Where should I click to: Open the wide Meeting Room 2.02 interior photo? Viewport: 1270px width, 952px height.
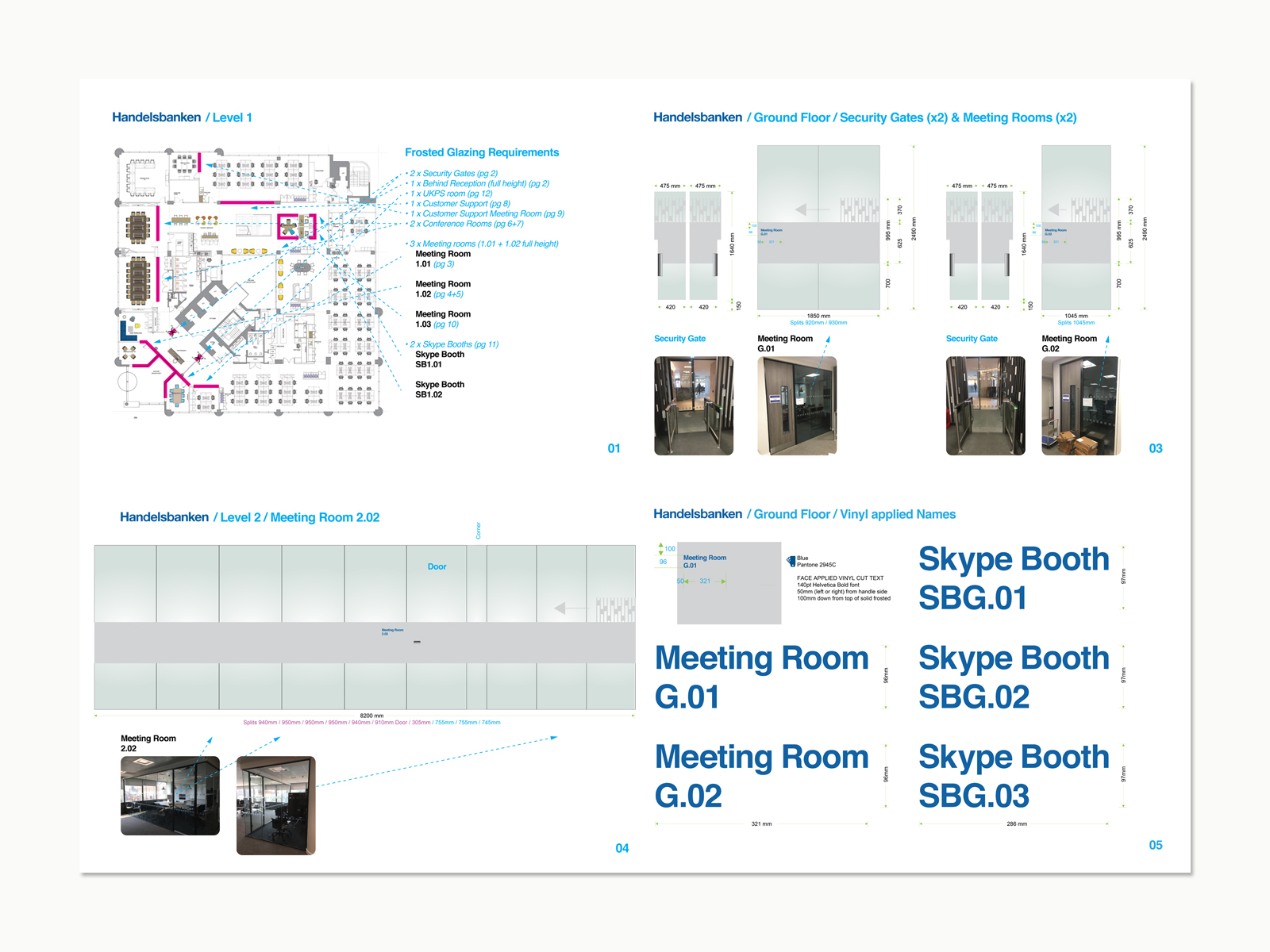(170, 796)
